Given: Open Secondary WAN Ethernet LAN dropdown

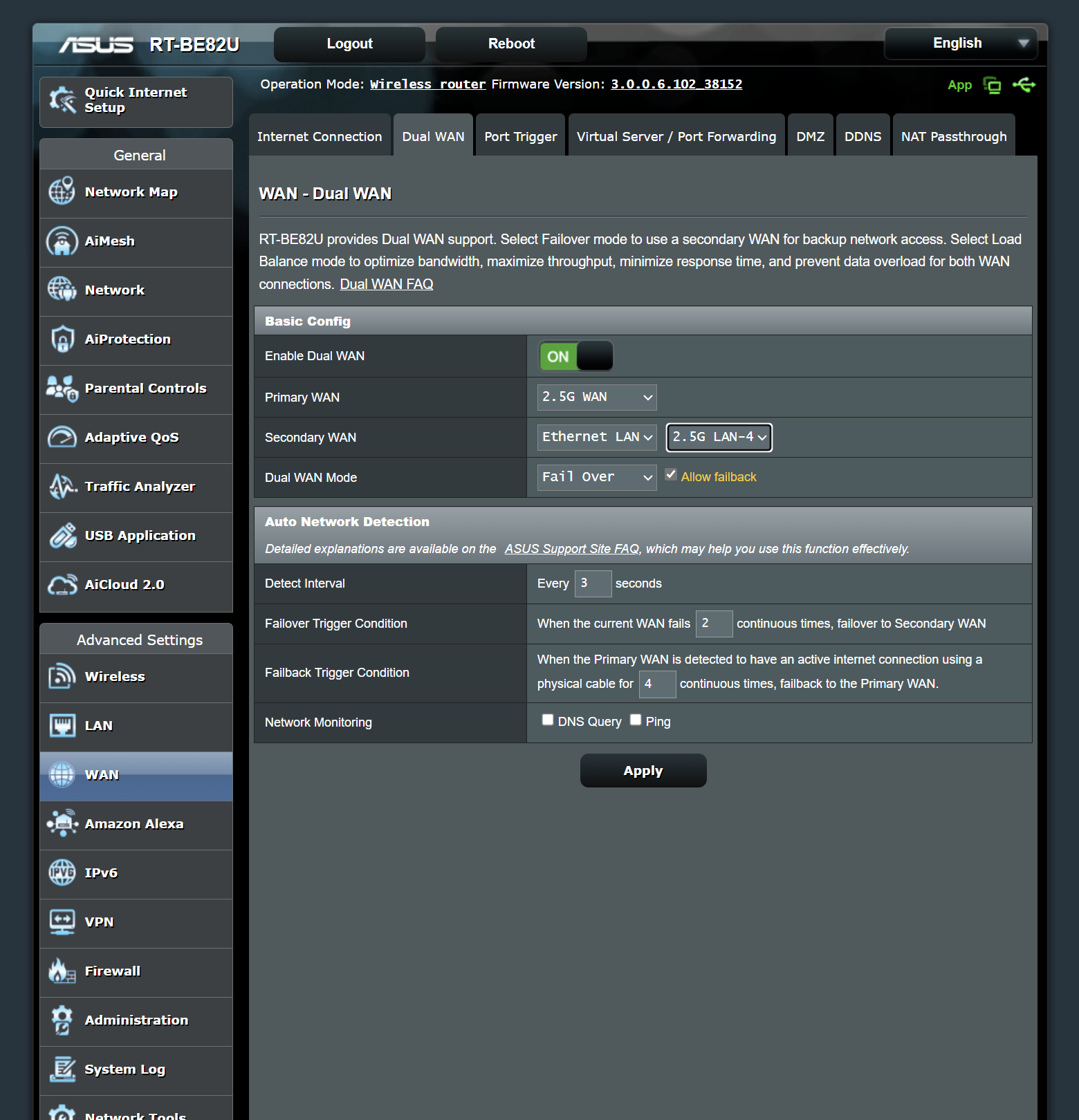Looking at the screenshot, I should click(597, 437).
